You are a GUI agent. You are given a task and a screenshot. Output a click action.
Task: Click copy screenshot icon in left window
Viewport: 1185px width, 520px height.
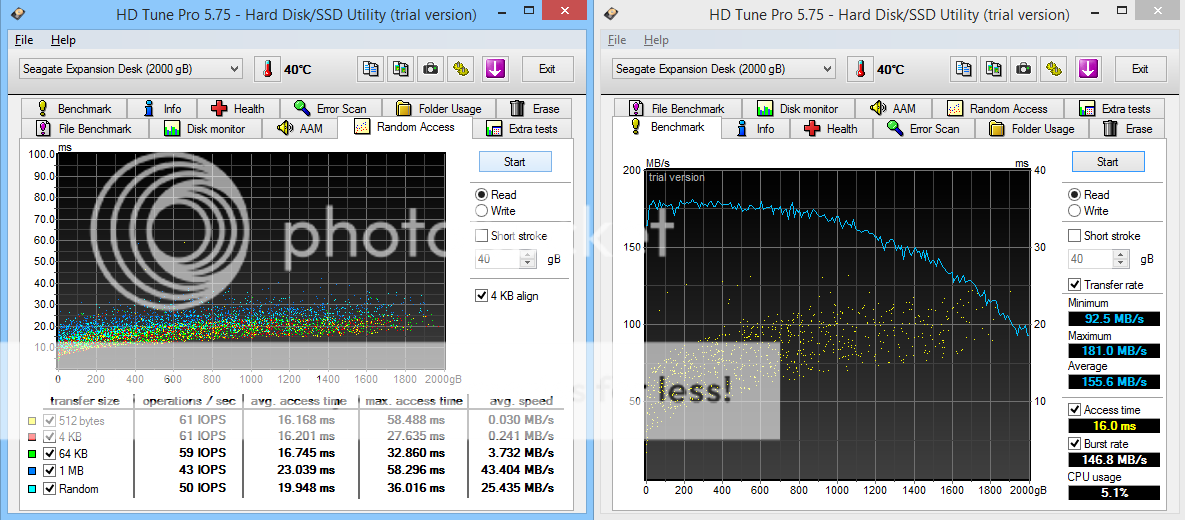pos(401,69)
